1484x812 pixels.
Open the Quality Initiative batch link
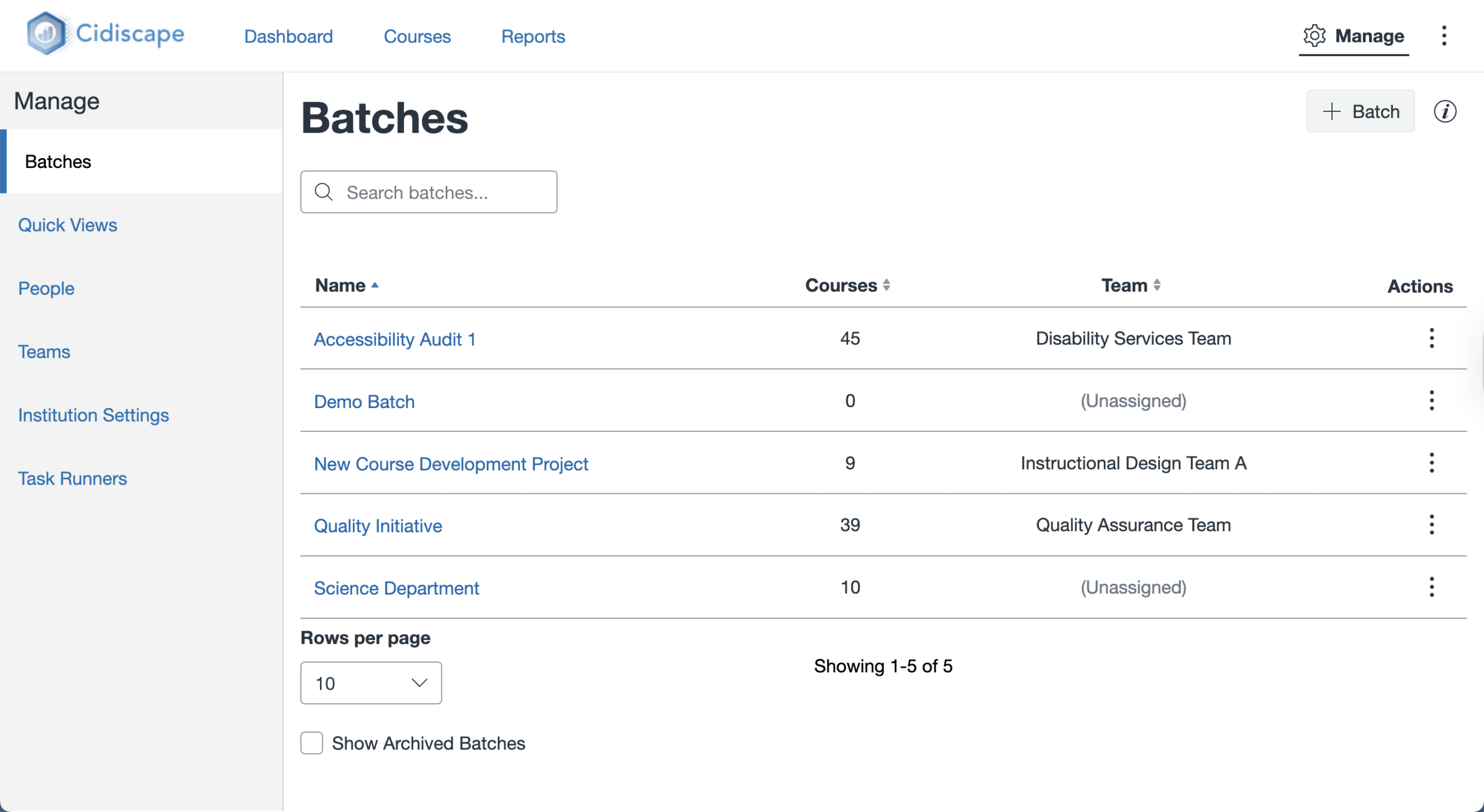click(x=378, y=526)
